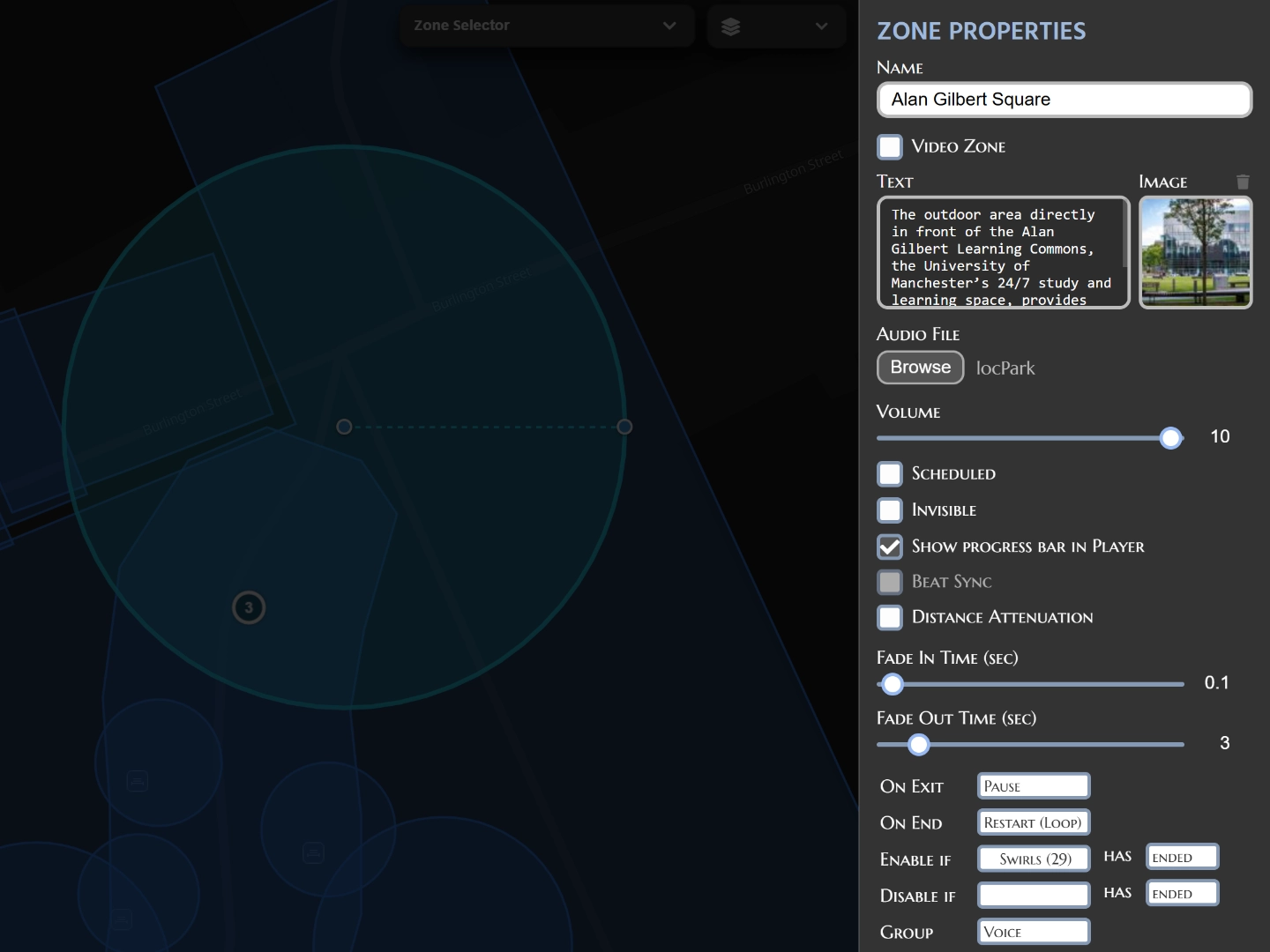Click the text box scrollbar
The height and width of the screenshot is (952, 1270).
[1124, 234]
